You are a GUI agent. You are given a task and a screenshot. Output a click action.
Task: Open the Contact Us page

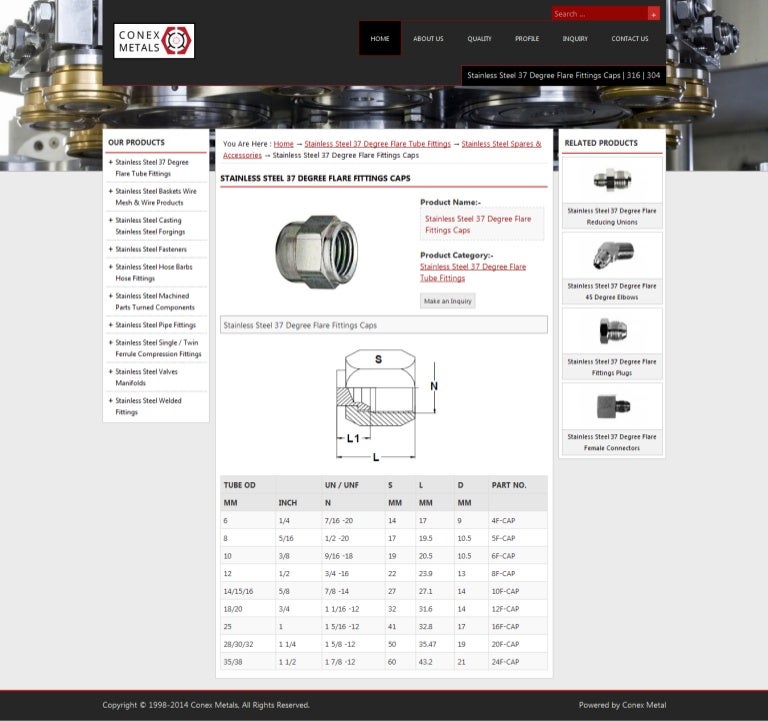click(630, 39)
